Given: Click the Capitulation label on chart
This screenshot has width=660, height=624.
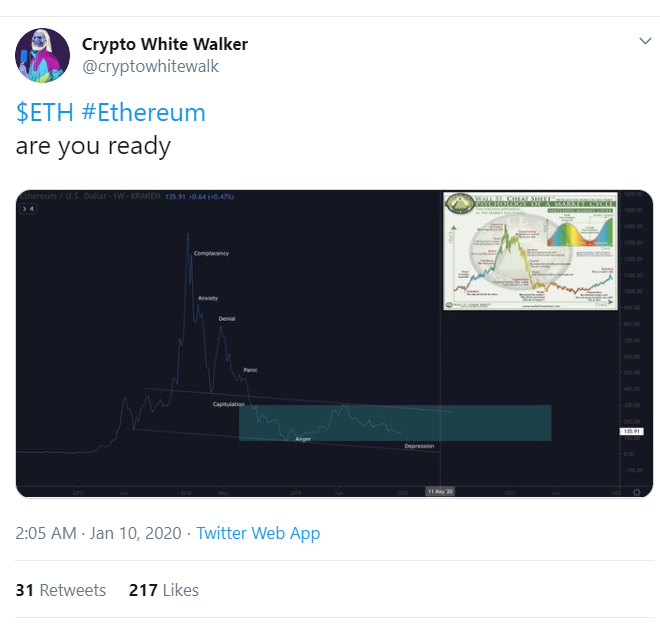Looking at the screenshot, I should [x=229, y=404].
